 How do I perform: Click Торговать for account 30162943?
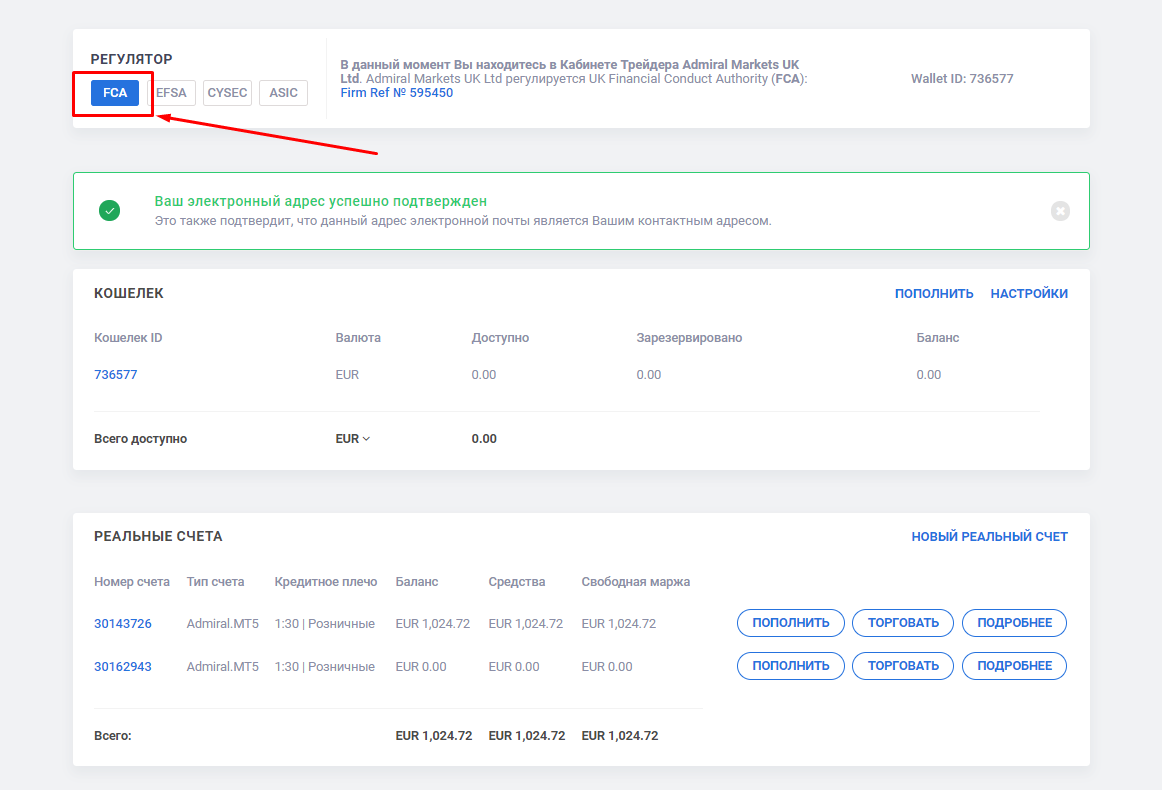point(903,665)
